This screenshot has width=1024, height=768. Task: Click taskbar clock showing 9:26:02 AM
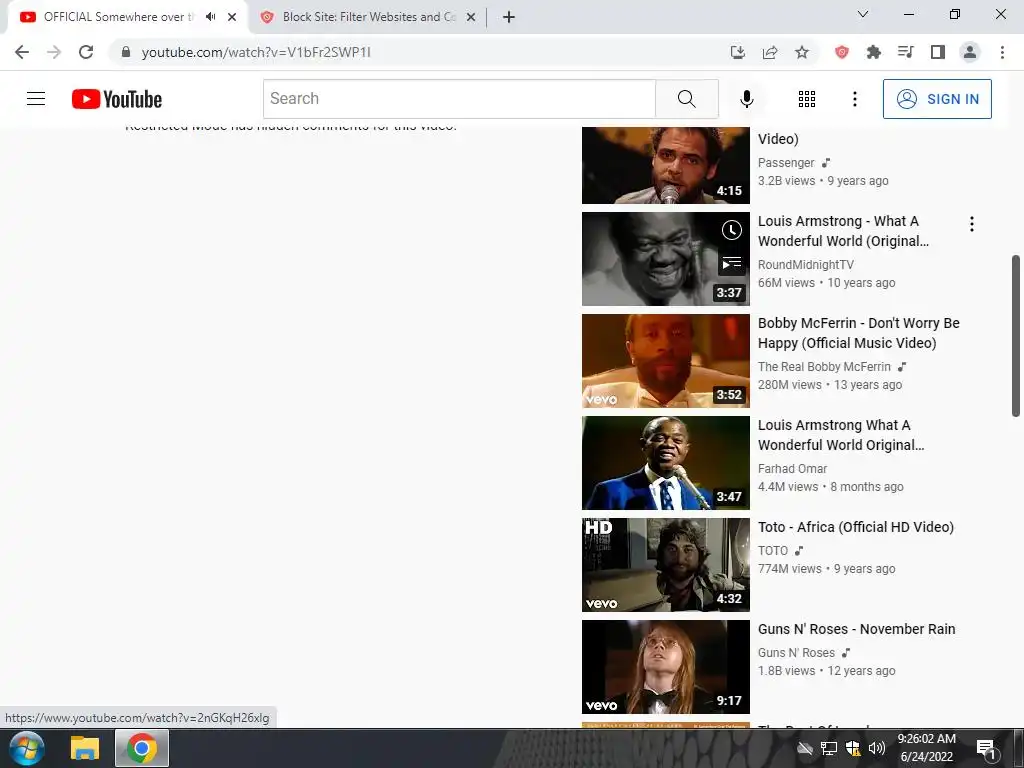tap(926, 739)
